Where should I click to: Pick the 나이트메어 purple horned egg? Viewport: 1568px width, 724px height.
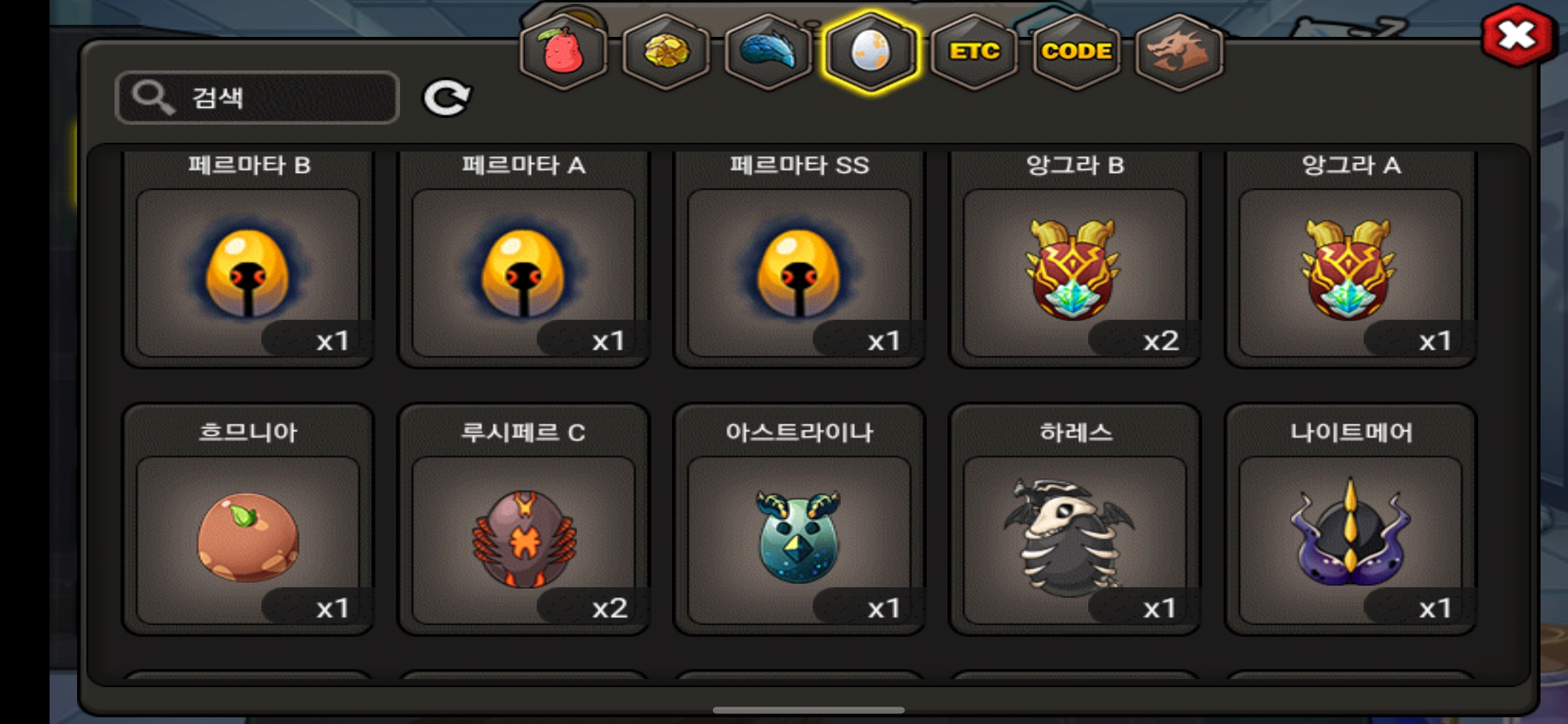click(1350, 520)
